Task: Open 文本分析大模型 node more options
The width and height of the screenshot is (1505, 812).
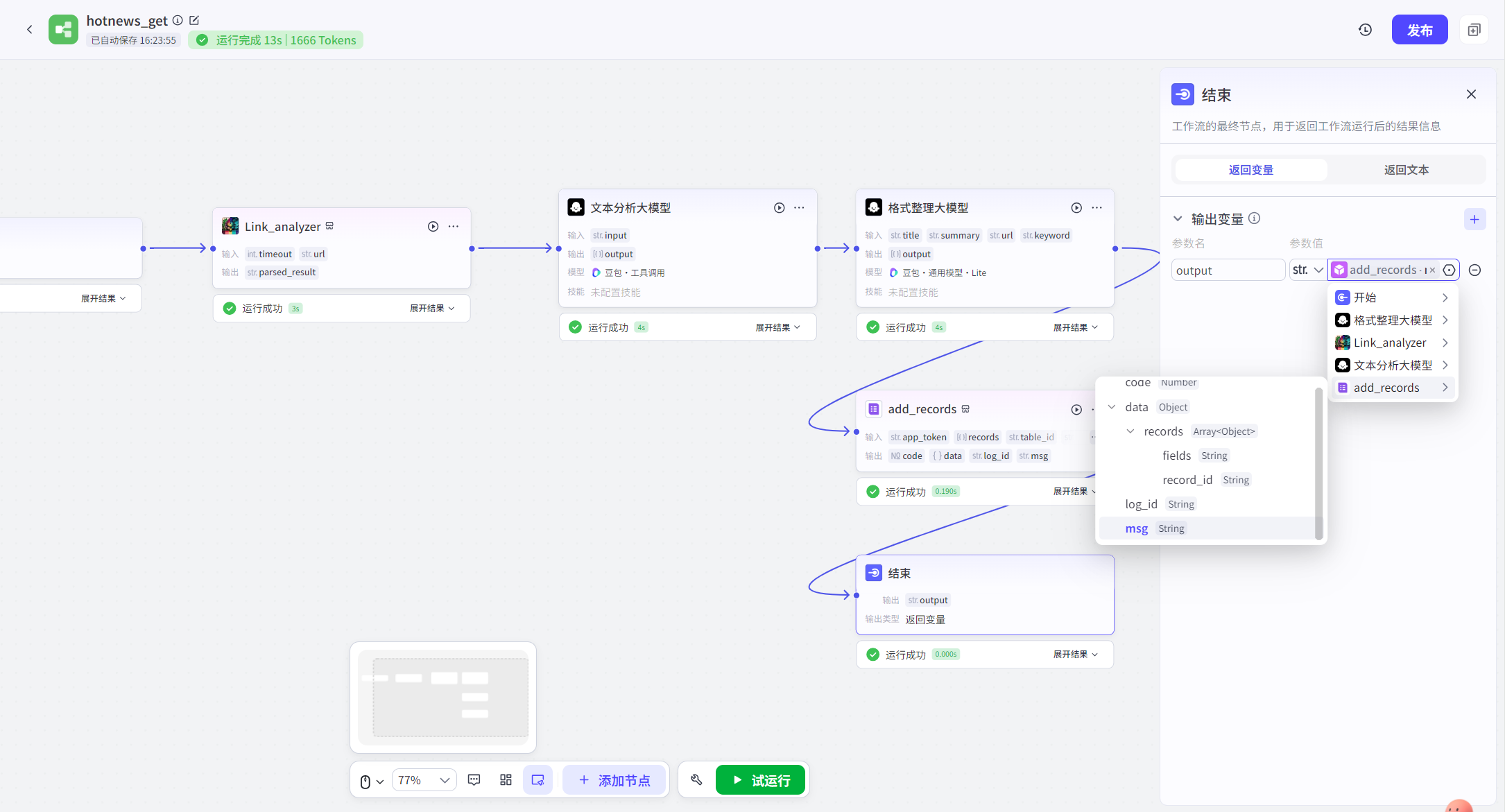Action: 799,208
